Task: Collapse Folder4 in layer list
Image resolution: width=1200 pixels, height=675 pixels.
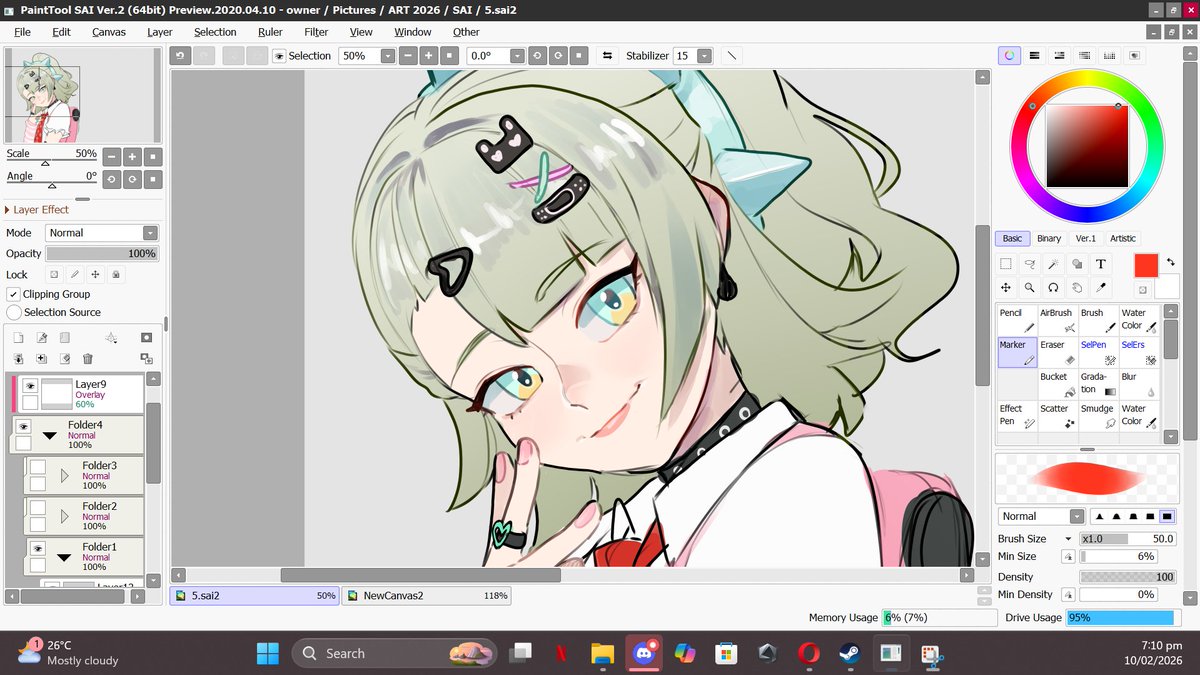Action: pos(49,435)
